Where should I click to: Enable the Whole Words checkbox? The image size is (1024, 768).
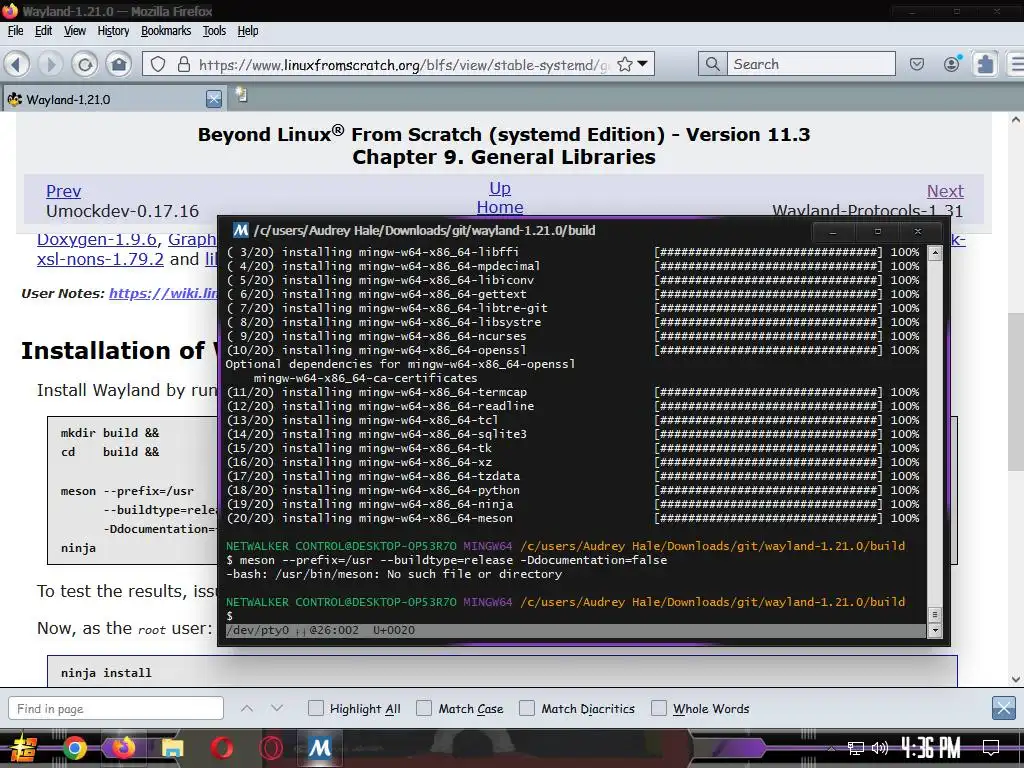tap(659, 708)
